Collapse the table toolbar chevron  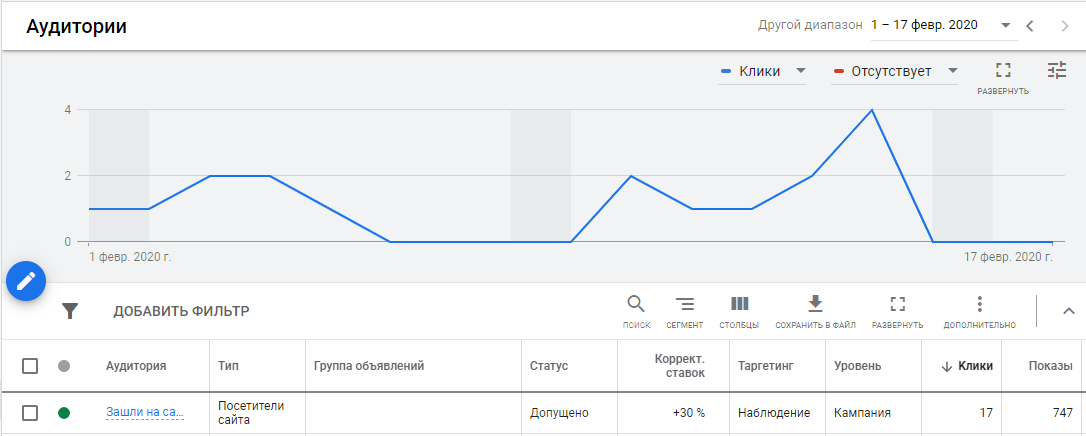coord(1068,311)
